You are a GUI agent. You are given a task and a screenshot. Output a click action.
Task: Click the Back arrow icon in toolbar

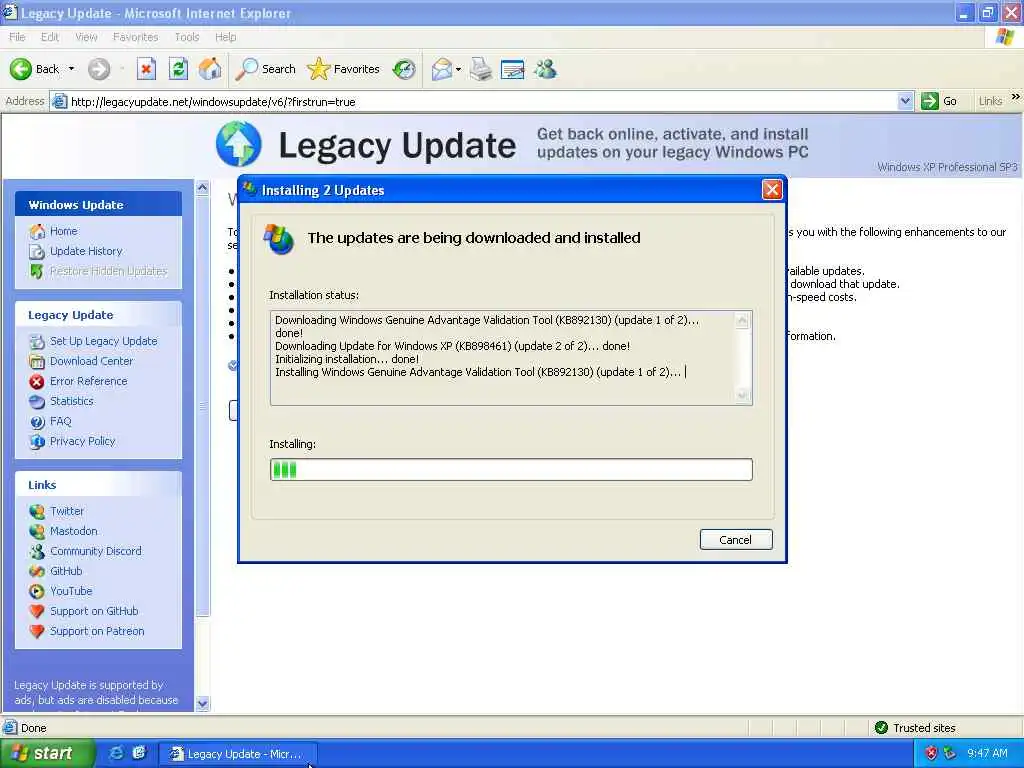pos(20,69)
